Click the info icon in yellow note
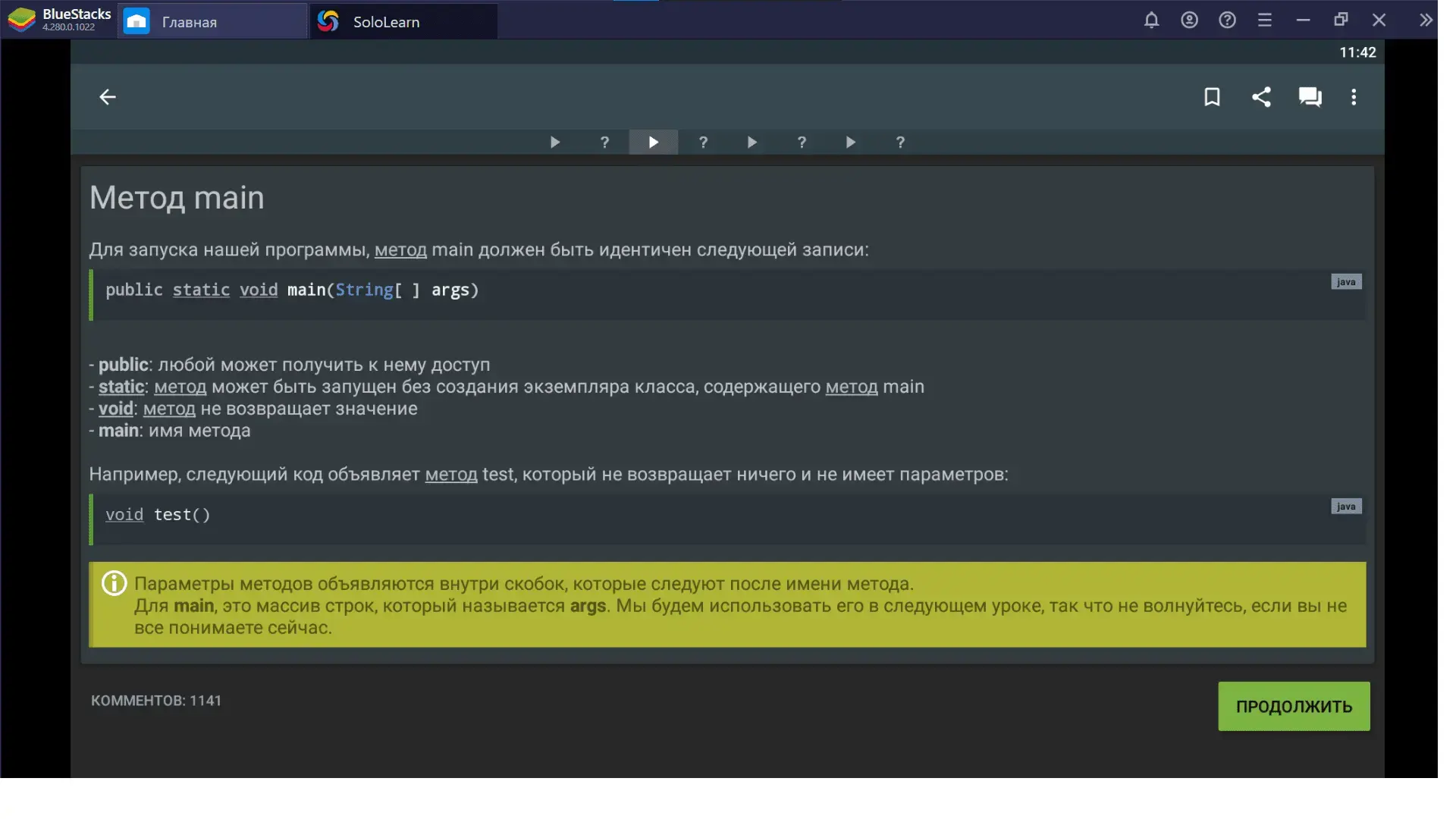The height and width of the screenshot is (819, 1456). (x=115, y=583)
